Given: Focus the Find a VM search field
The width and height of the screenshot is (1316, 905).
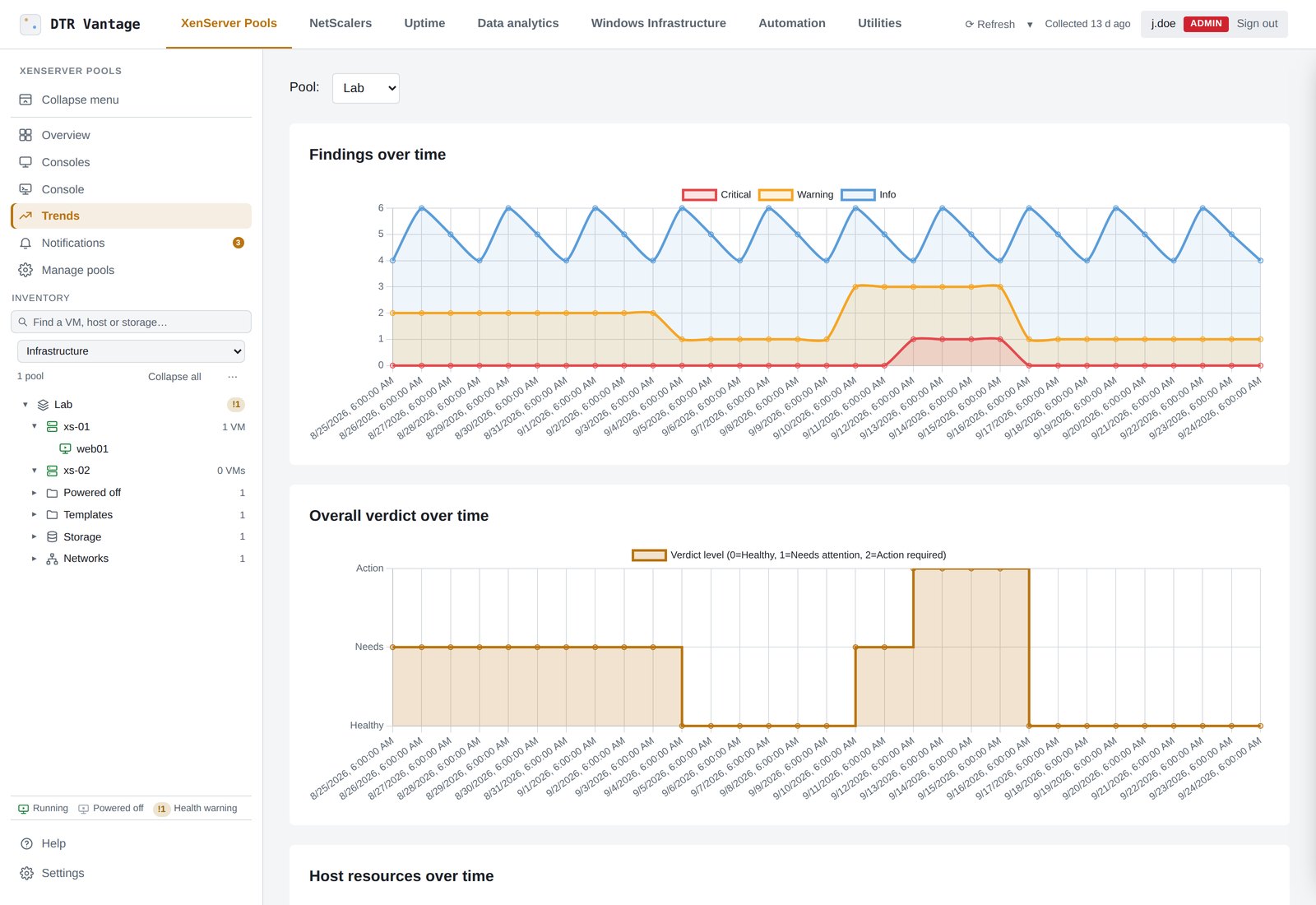Looking at the screenshot, I should (131, 323).
